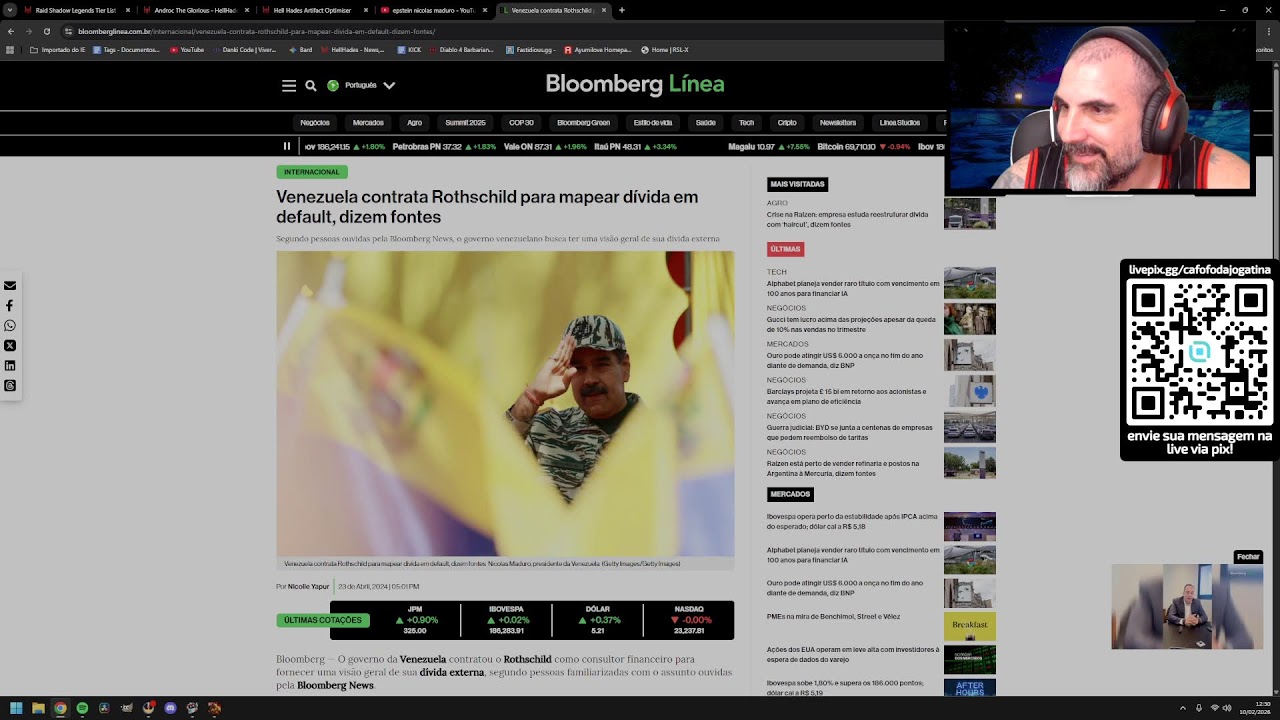Screen dimensions: 1280x720
Task: Close the floating video with Fechar
Action: (1248, 557)
